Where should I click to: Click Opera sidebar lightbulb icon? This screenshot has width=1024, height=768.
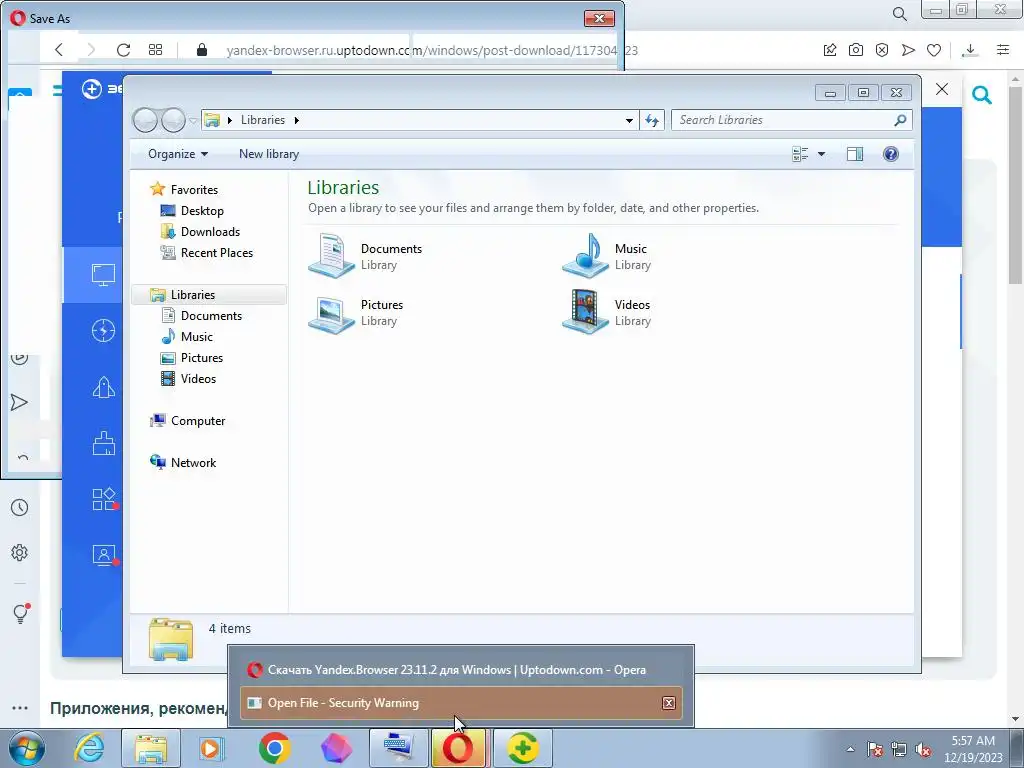[21, 613]
